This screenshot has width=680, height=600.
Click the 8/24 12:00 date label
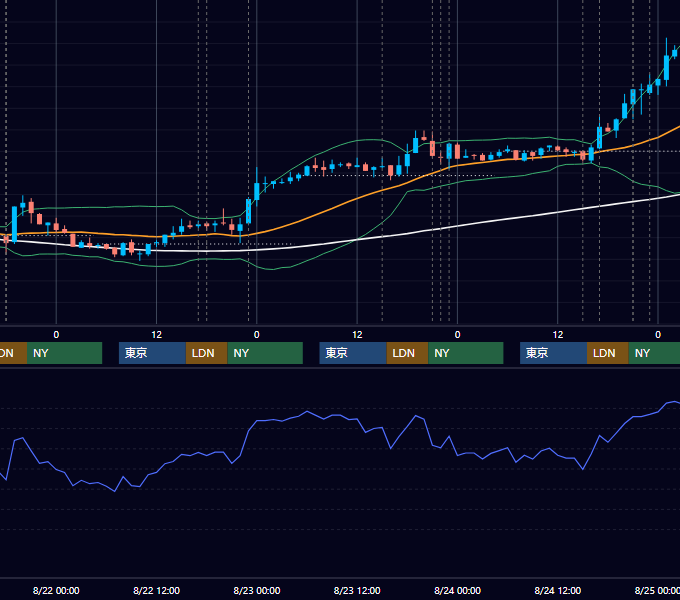tap(558, 590)
